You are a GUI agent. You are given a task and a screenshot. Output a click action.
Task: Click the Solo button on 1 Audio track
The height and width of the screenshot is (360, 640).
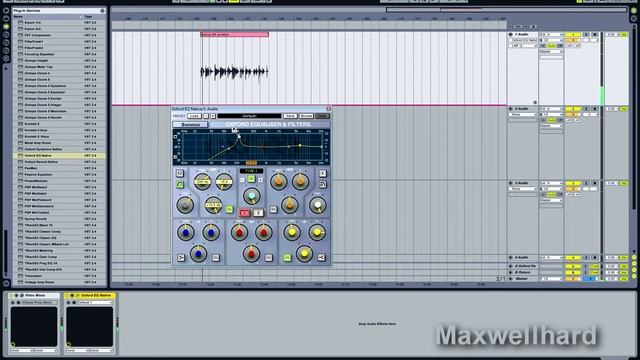coord(586,35)
